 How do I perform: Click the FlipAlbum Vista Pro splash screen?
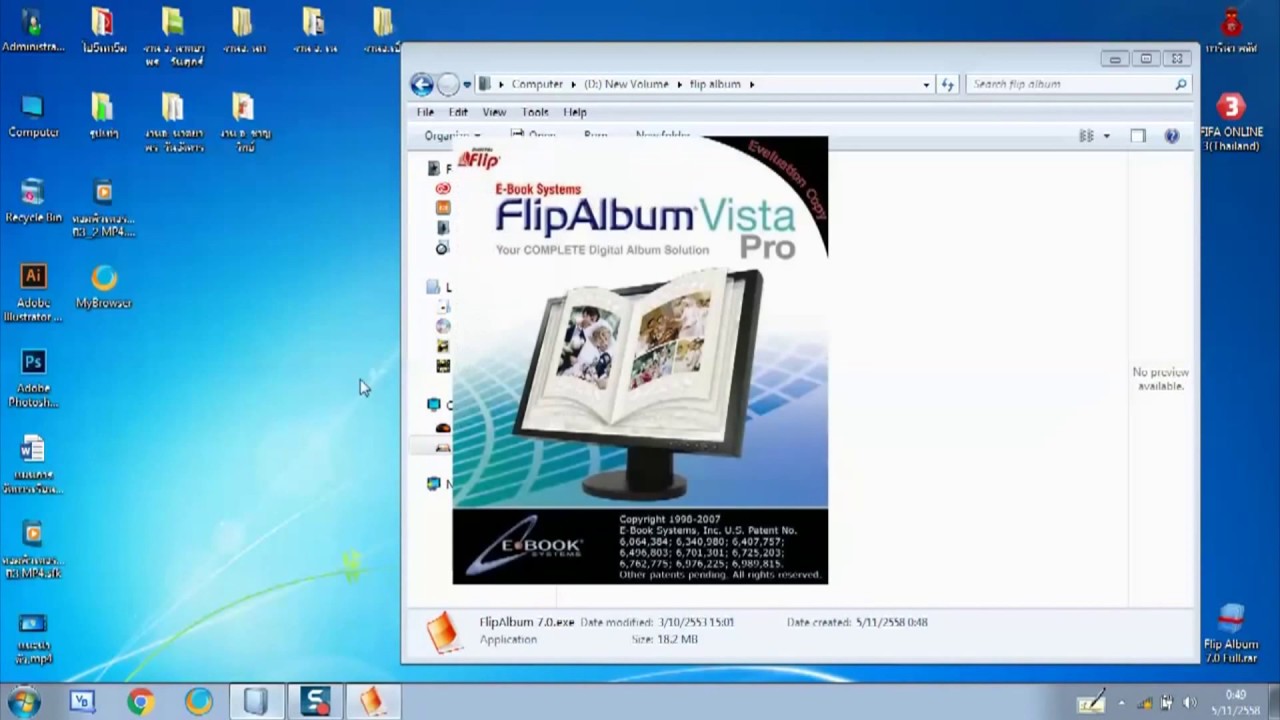tap(640, 360)
